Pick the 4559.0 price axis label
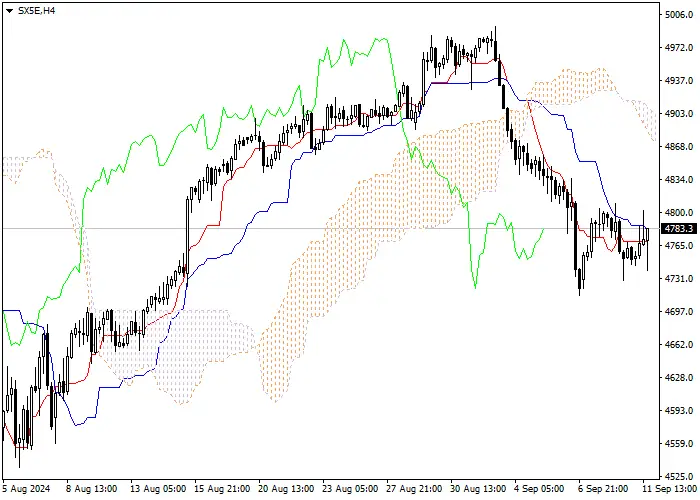 tap(679, 444)
